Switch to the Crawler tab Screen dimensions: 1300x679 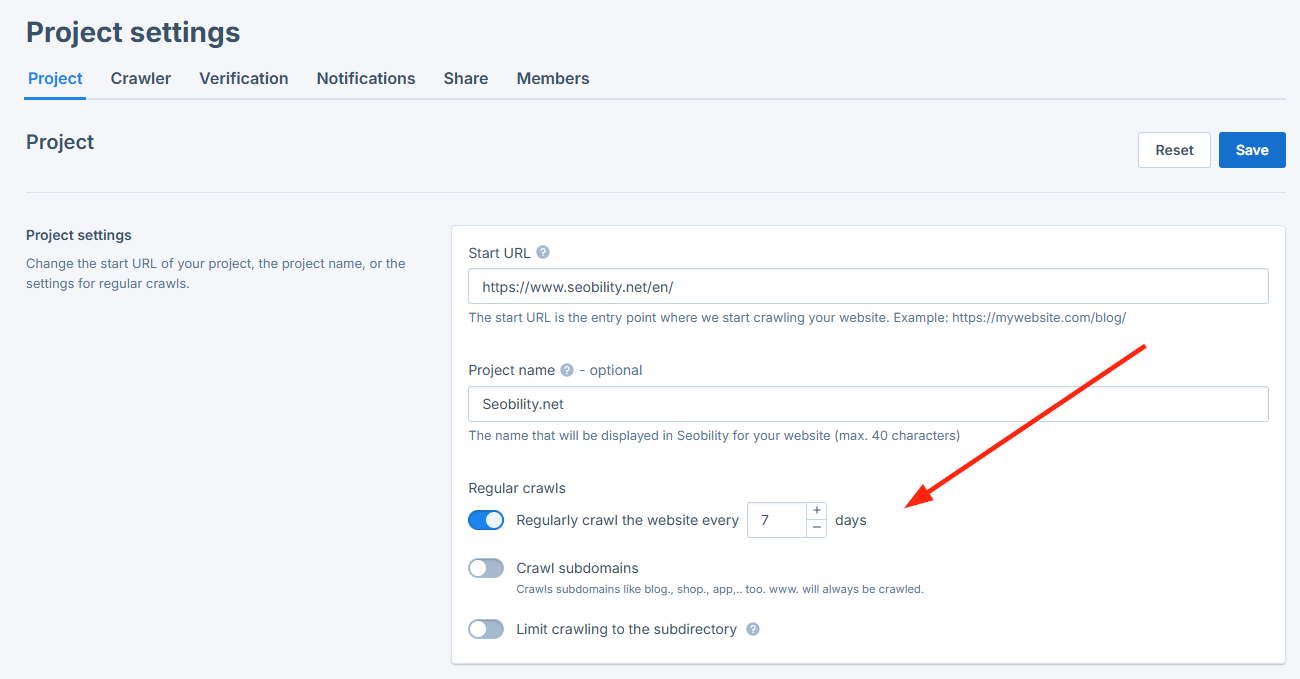[140, 78]
